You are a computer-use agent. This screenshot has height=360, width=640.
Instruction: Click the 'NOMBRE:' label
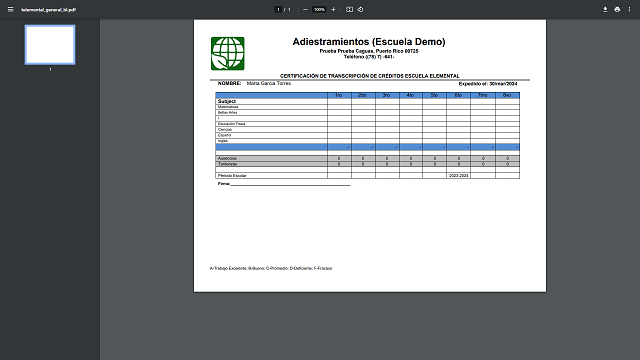[x=229, y=83]
